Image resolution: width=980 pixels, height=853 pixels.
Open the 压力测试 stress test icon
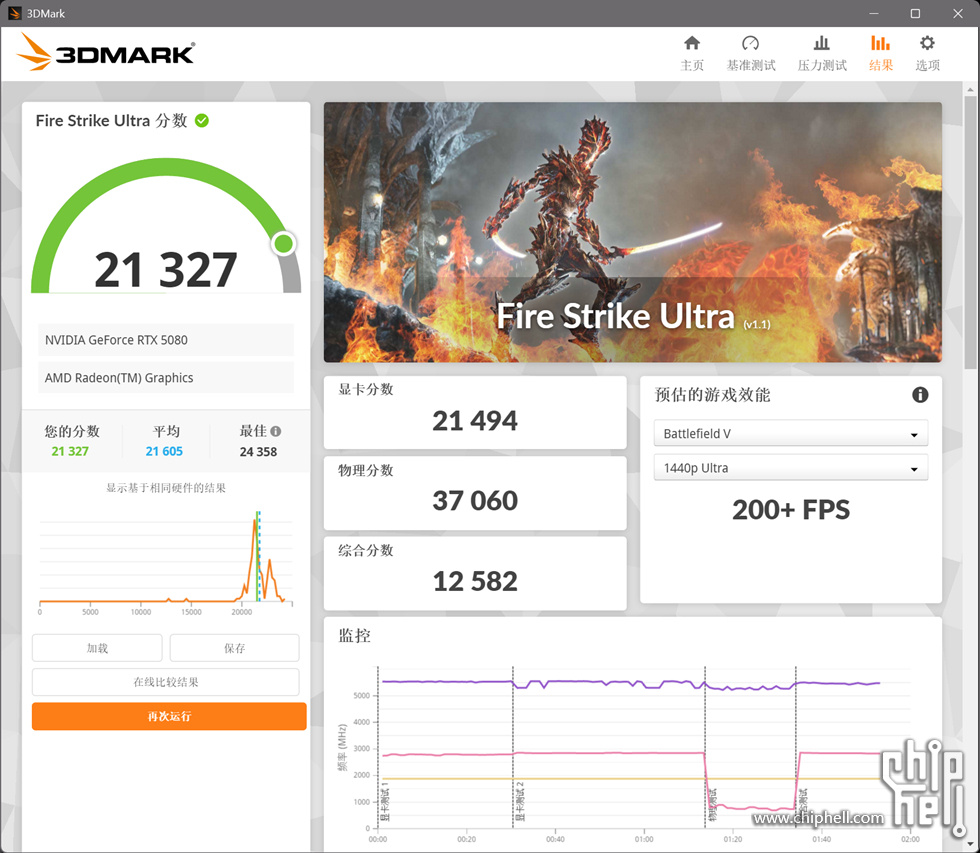click(821, 43)
